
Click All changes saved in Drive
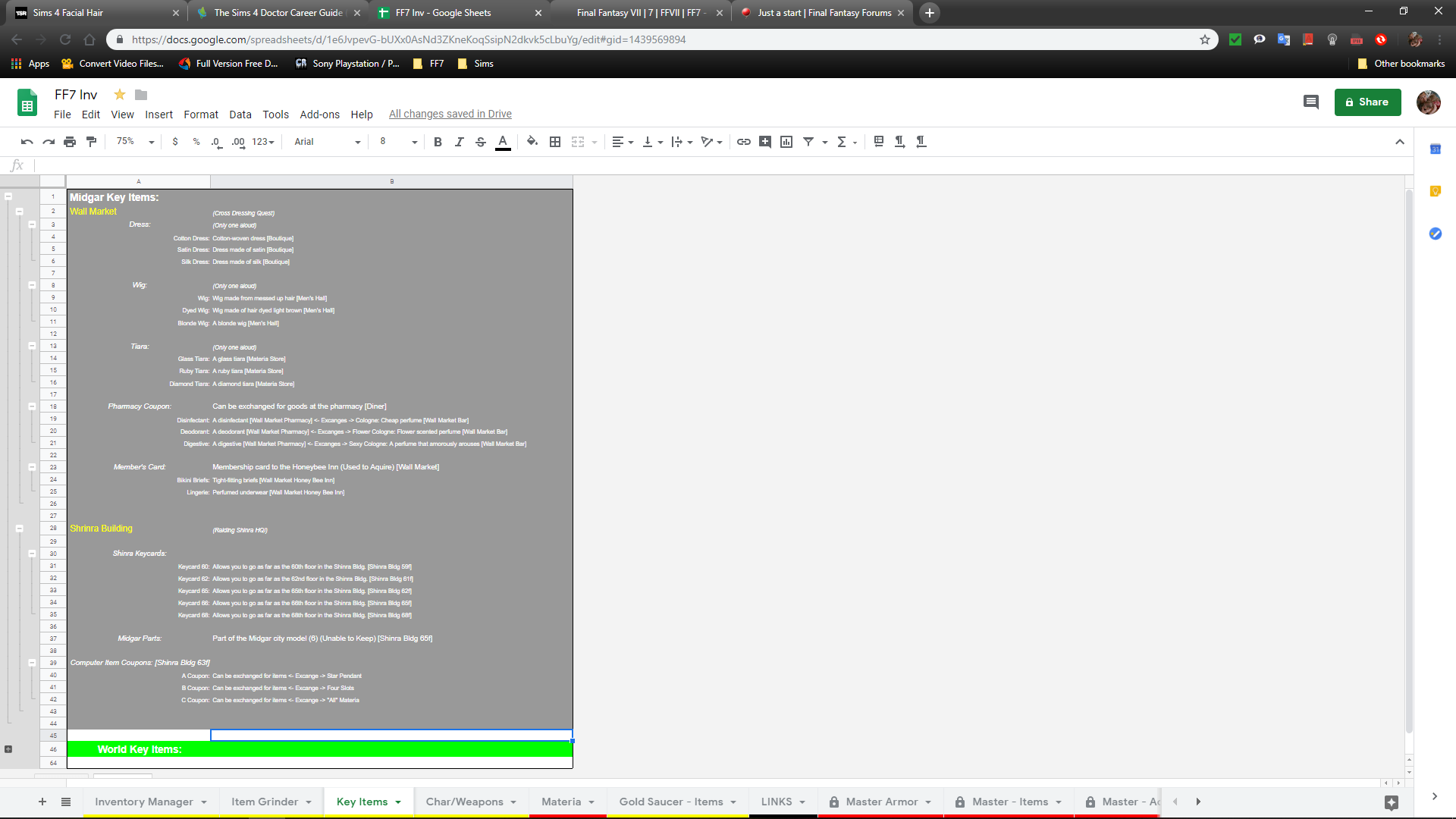(450, 115)
